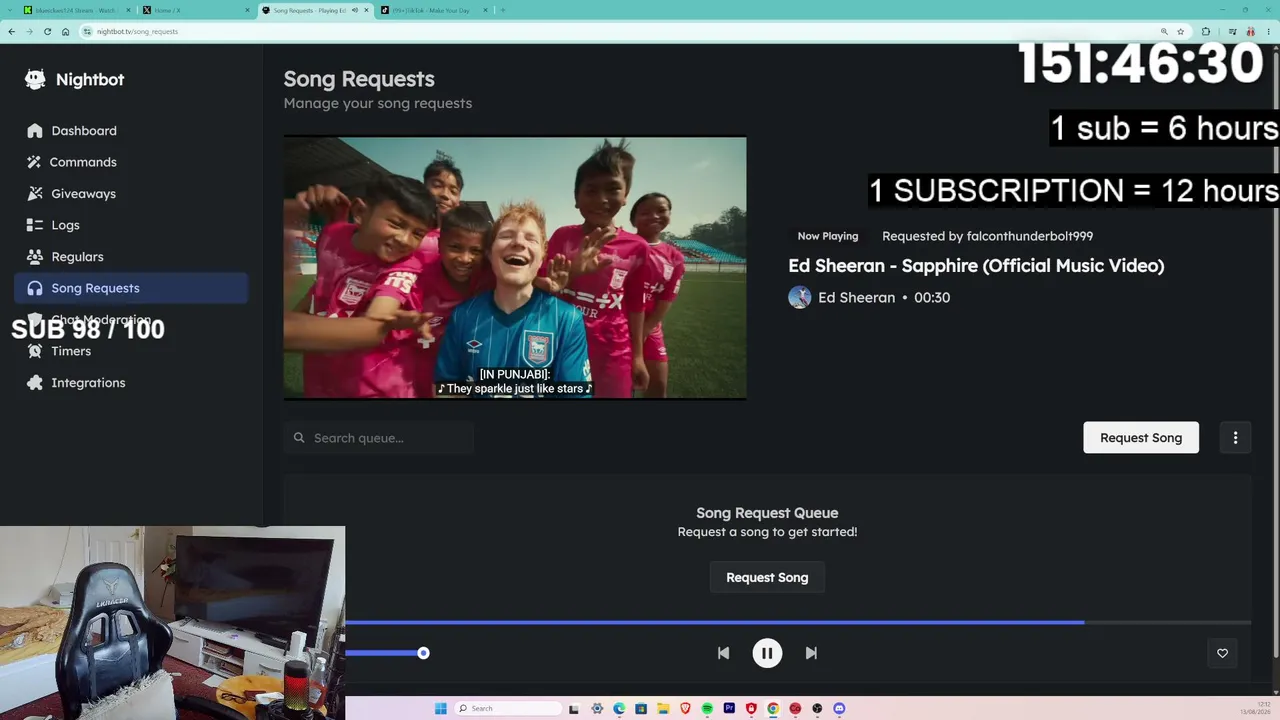
Task: Open the browser home page
Action: [65, 31]
